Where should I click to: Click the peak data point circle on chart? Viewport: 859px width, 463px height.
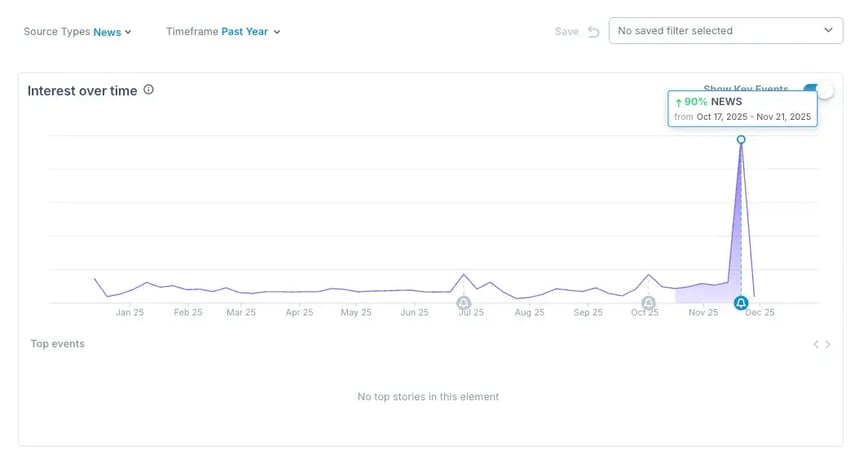coord(741,139)
